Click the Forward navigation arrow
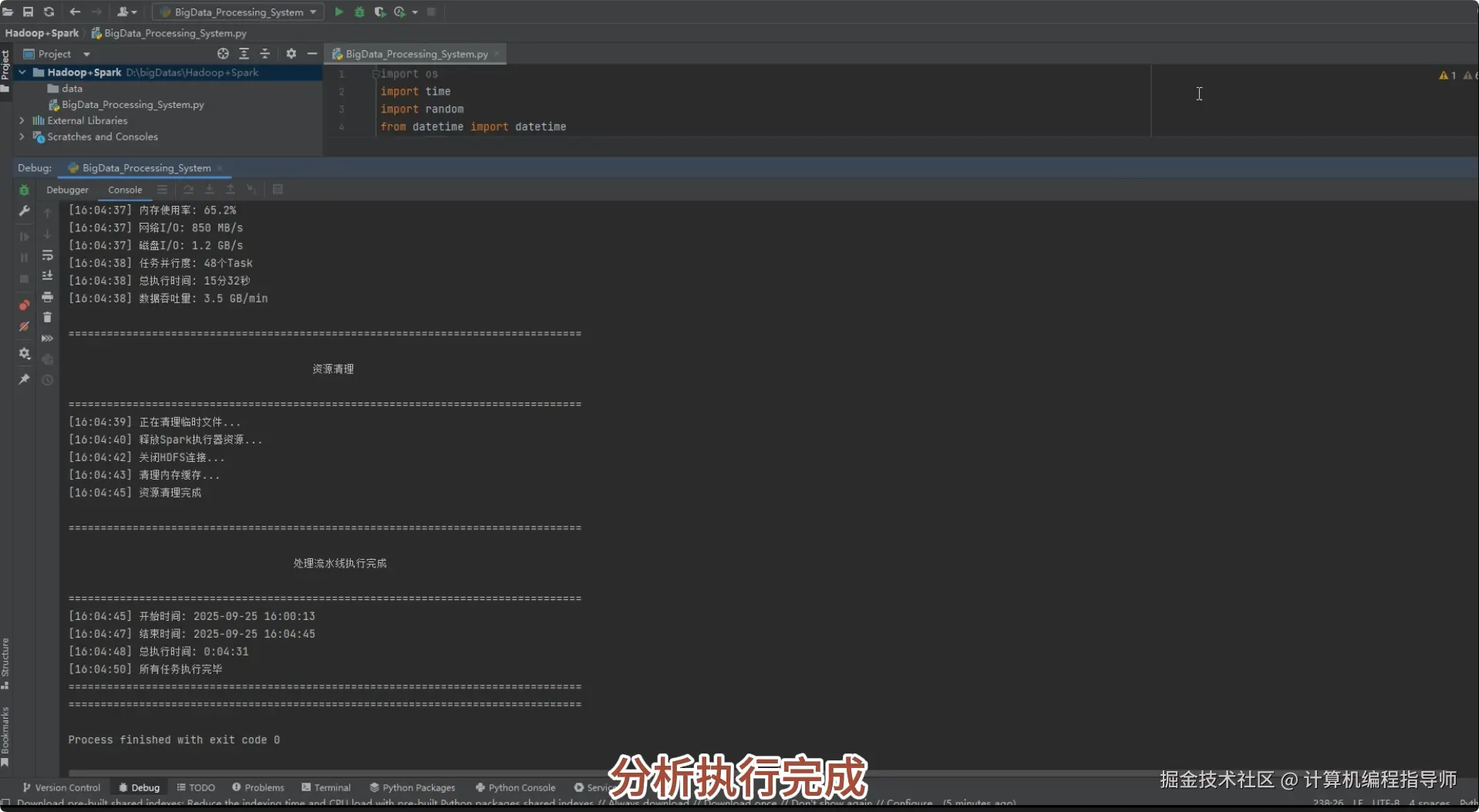This screenshot has width=1479, height=812. point(96,12)
